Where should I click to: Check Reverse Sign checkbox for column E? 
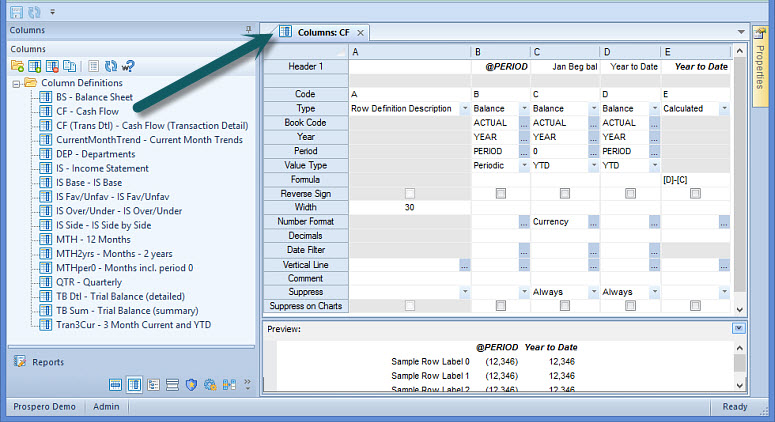tap(695, 193)
